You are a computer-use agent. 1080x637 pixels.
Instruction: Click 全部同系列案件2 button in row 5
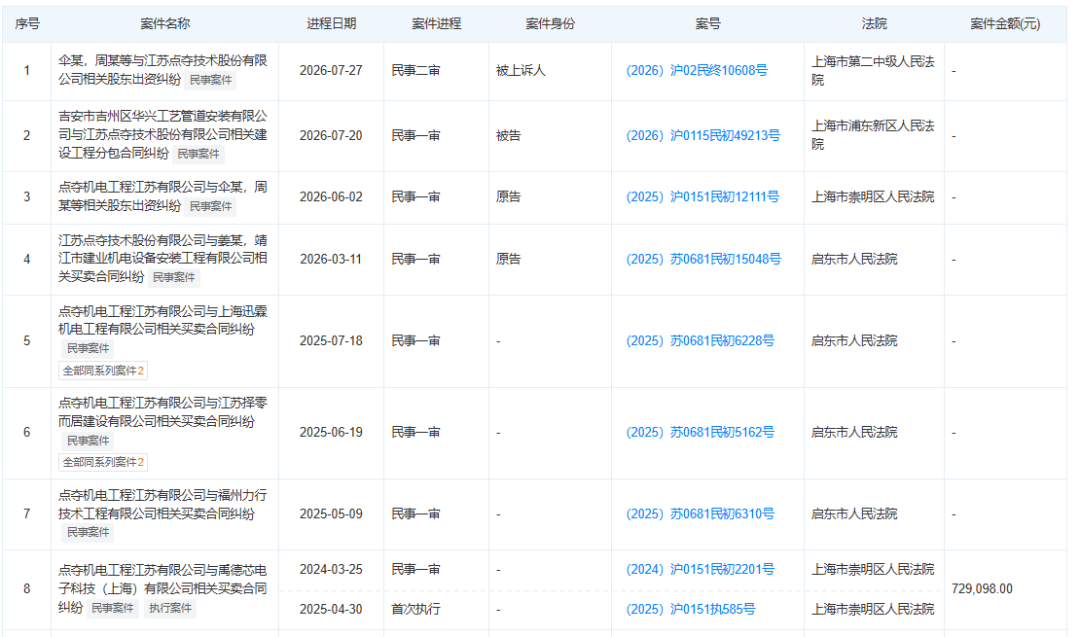[103, 370]
